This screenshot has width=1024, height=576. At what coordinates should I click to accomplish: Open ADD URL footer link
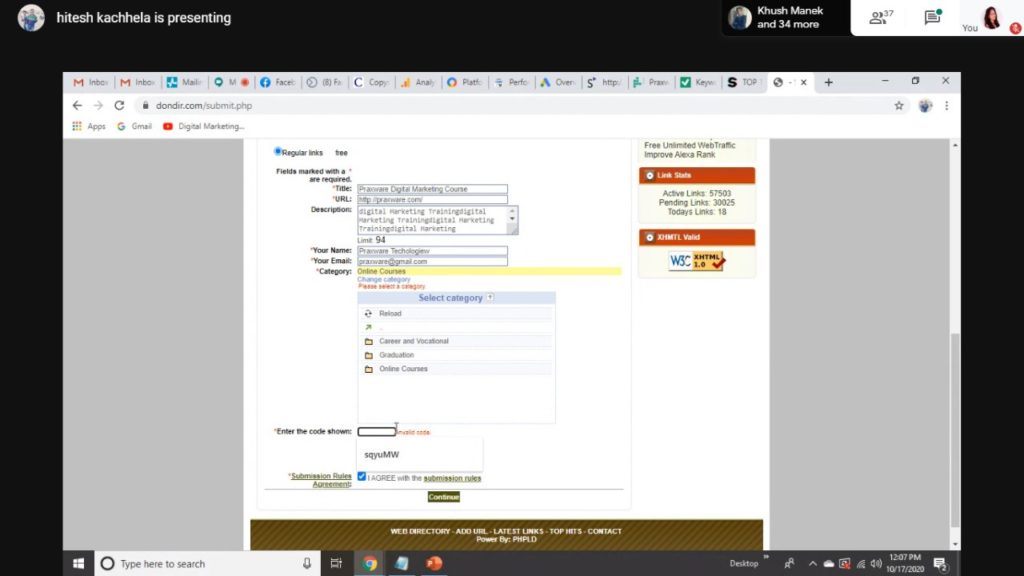[x=472, y=531]
